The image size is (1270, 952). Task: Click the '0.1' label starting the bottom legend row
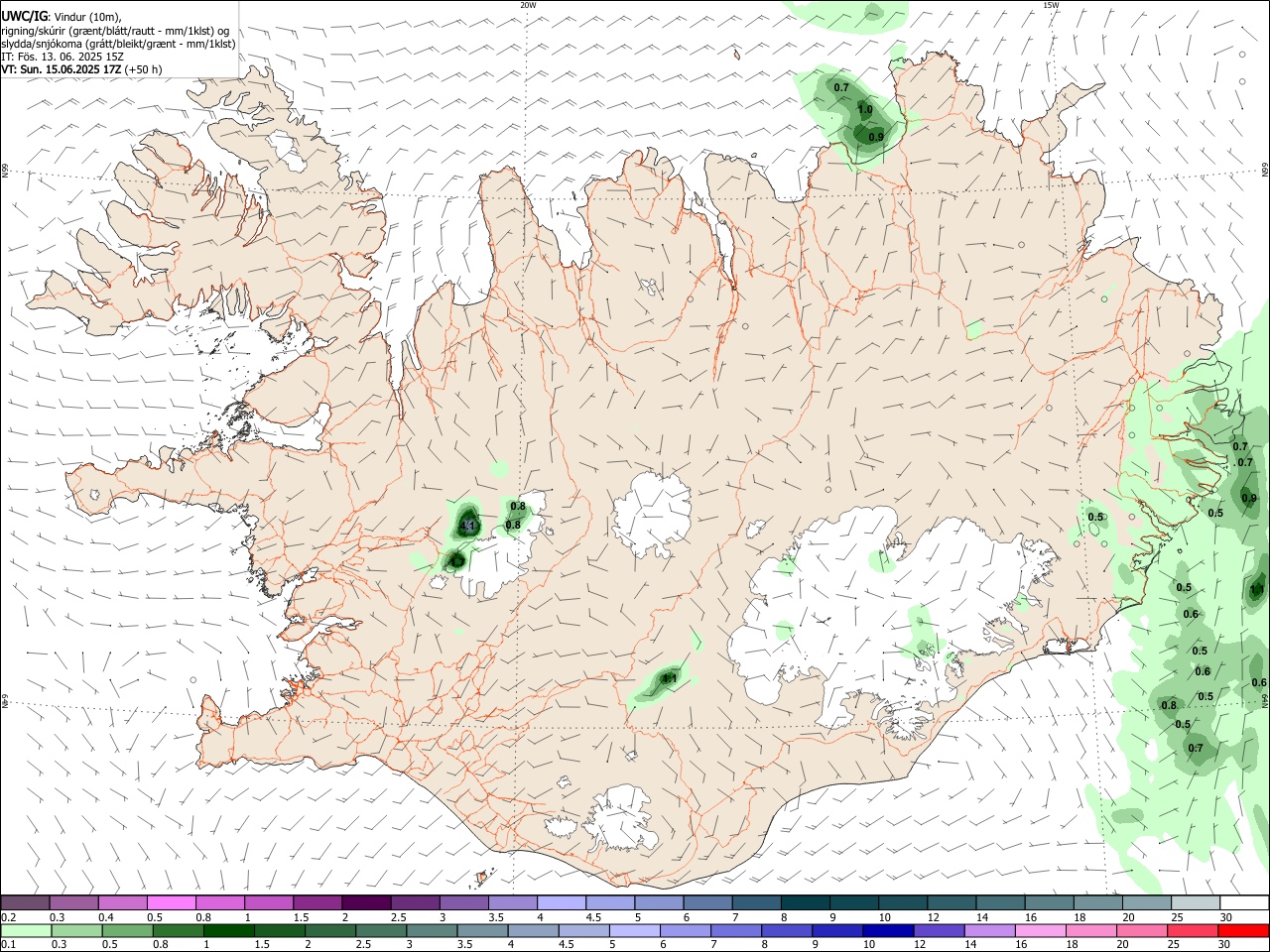pyautogui.click(x=8, y=945)
